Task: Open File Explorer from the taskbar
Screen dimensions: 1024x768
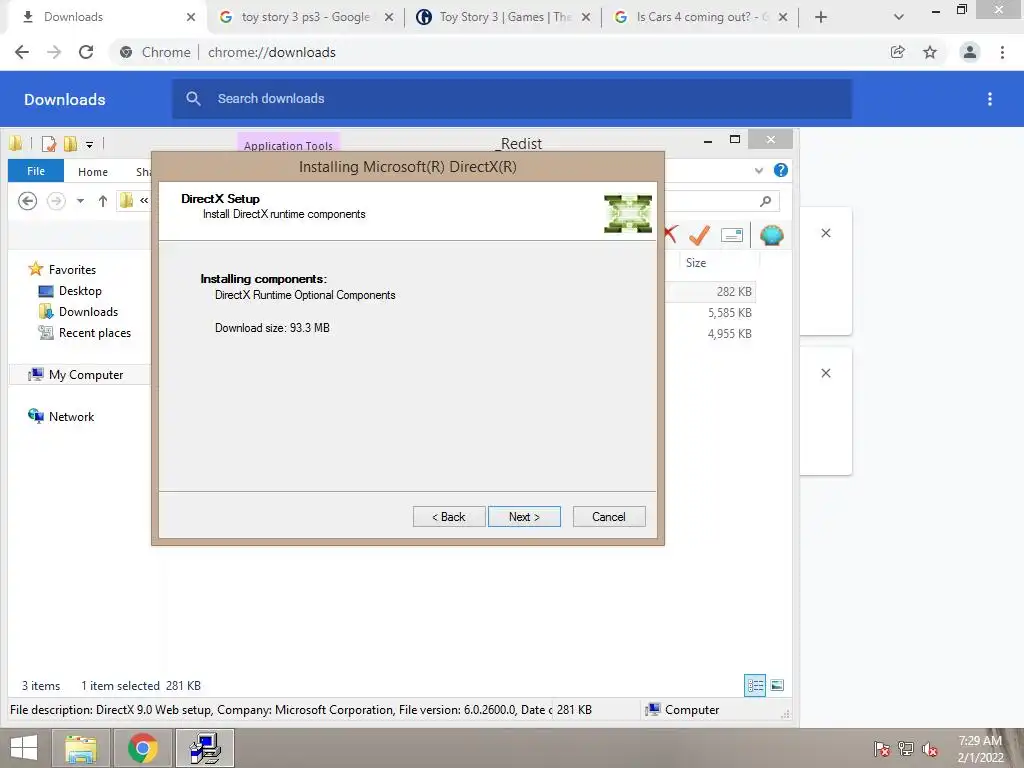Action: pos(82,748)
